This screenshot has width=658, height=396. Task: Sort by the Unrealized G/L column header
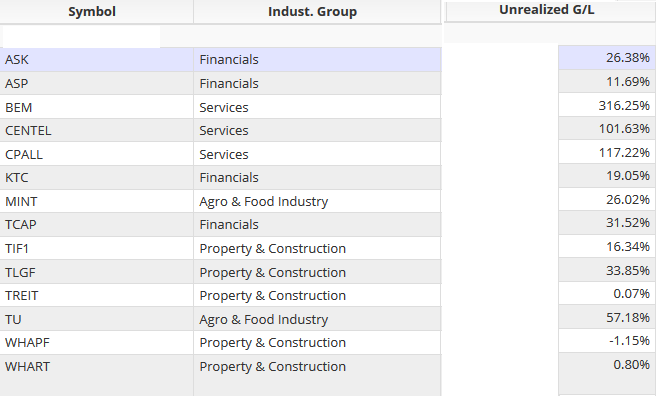click(x=550, y=10)
